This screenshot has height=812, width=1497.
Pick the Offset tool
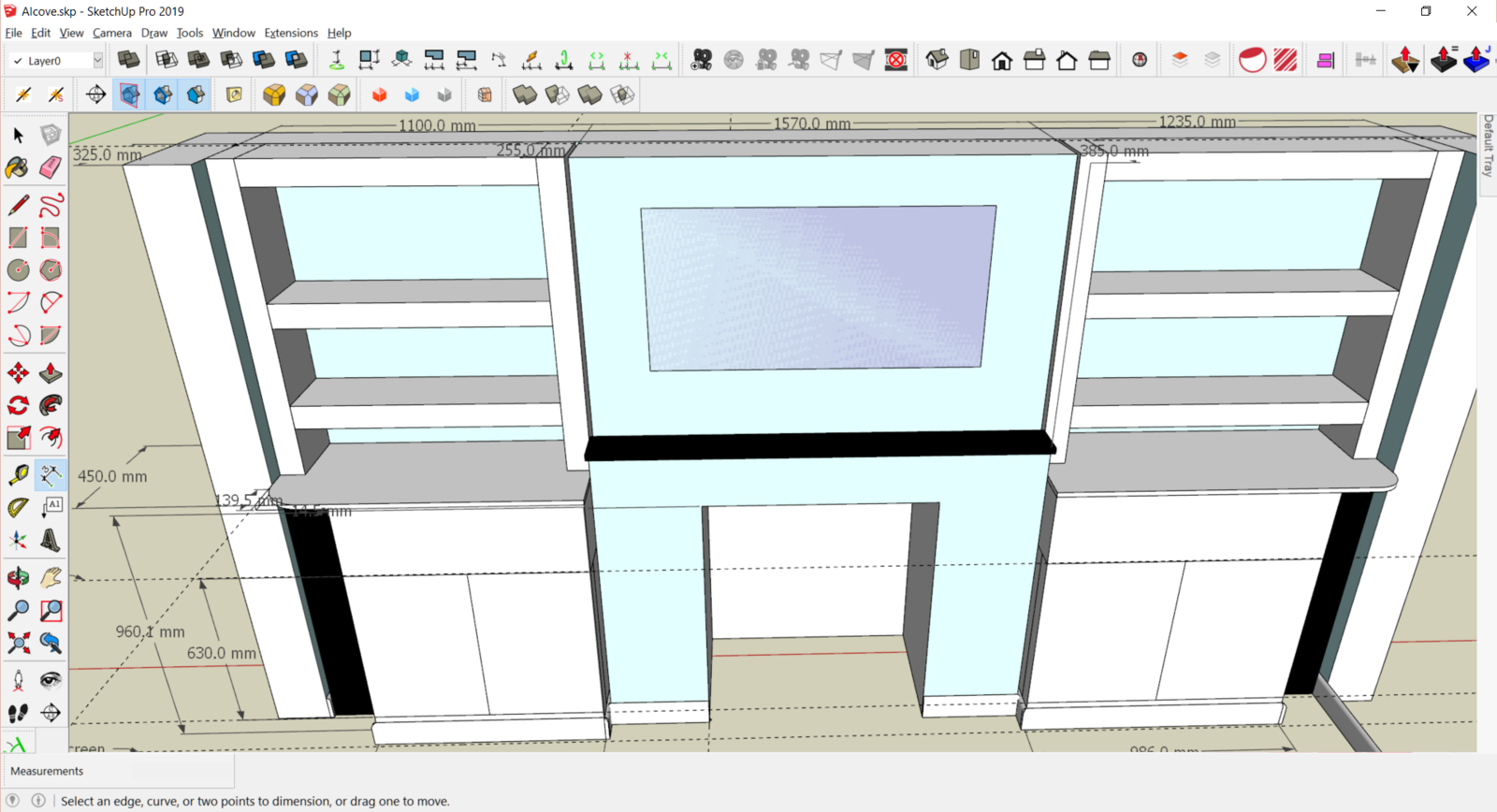coord(51,438)
